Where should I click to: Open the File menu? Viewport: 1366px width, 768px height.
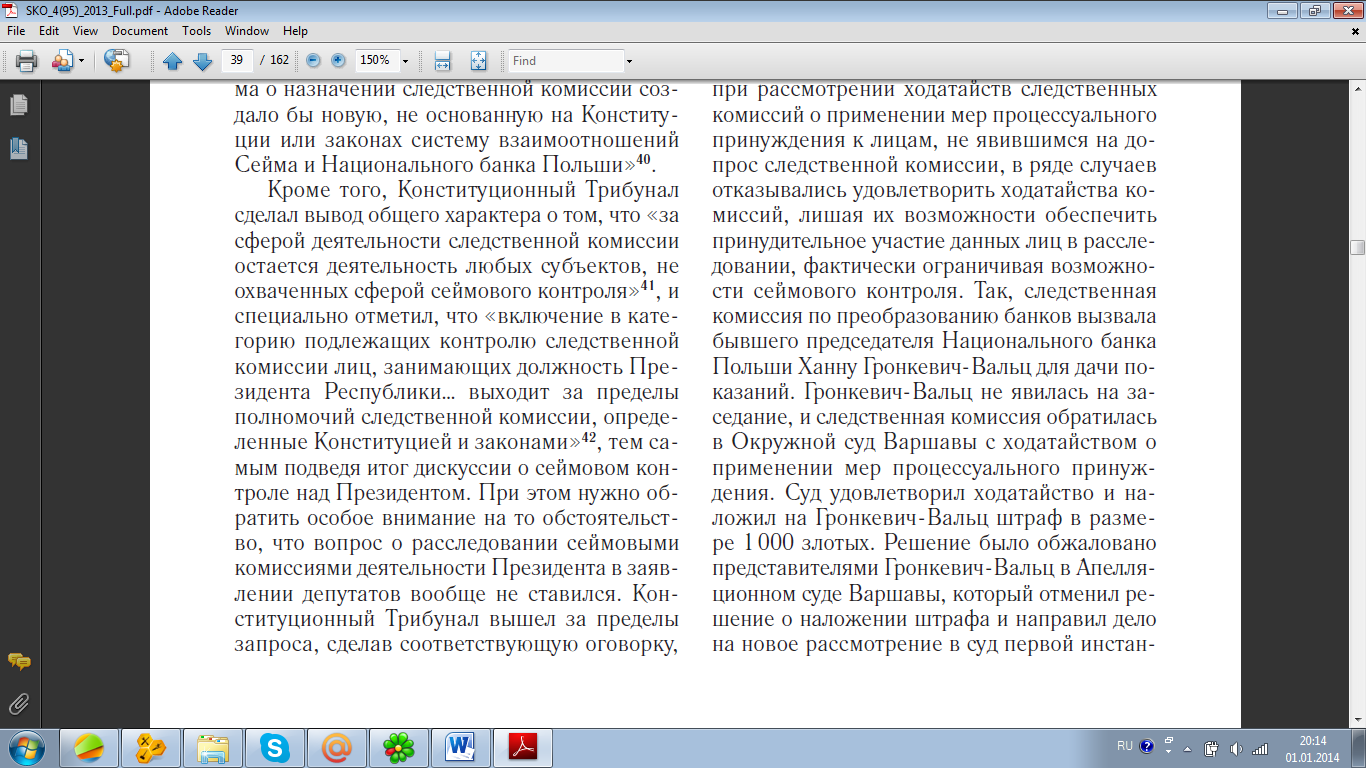[x=16, y=31]
